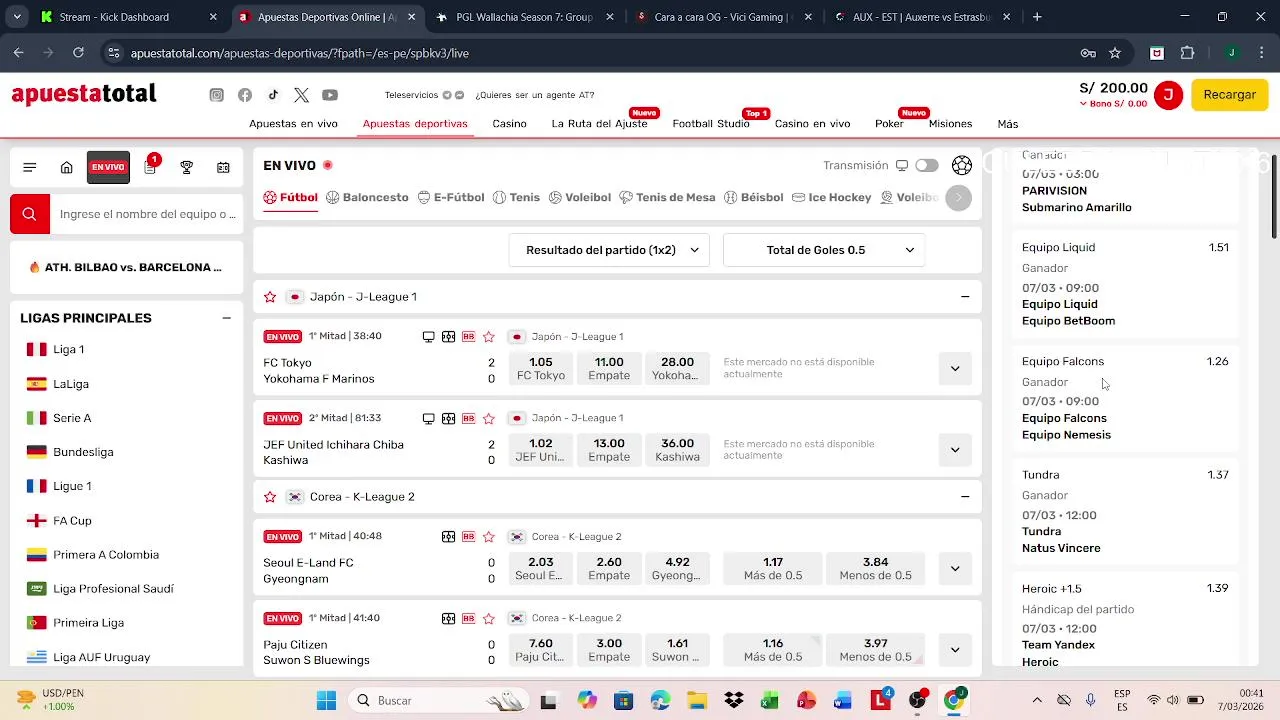The height and width of the screenshot is (720, 1280).
Task: Open the bet slip icon with badge
Action: (150, 166)
